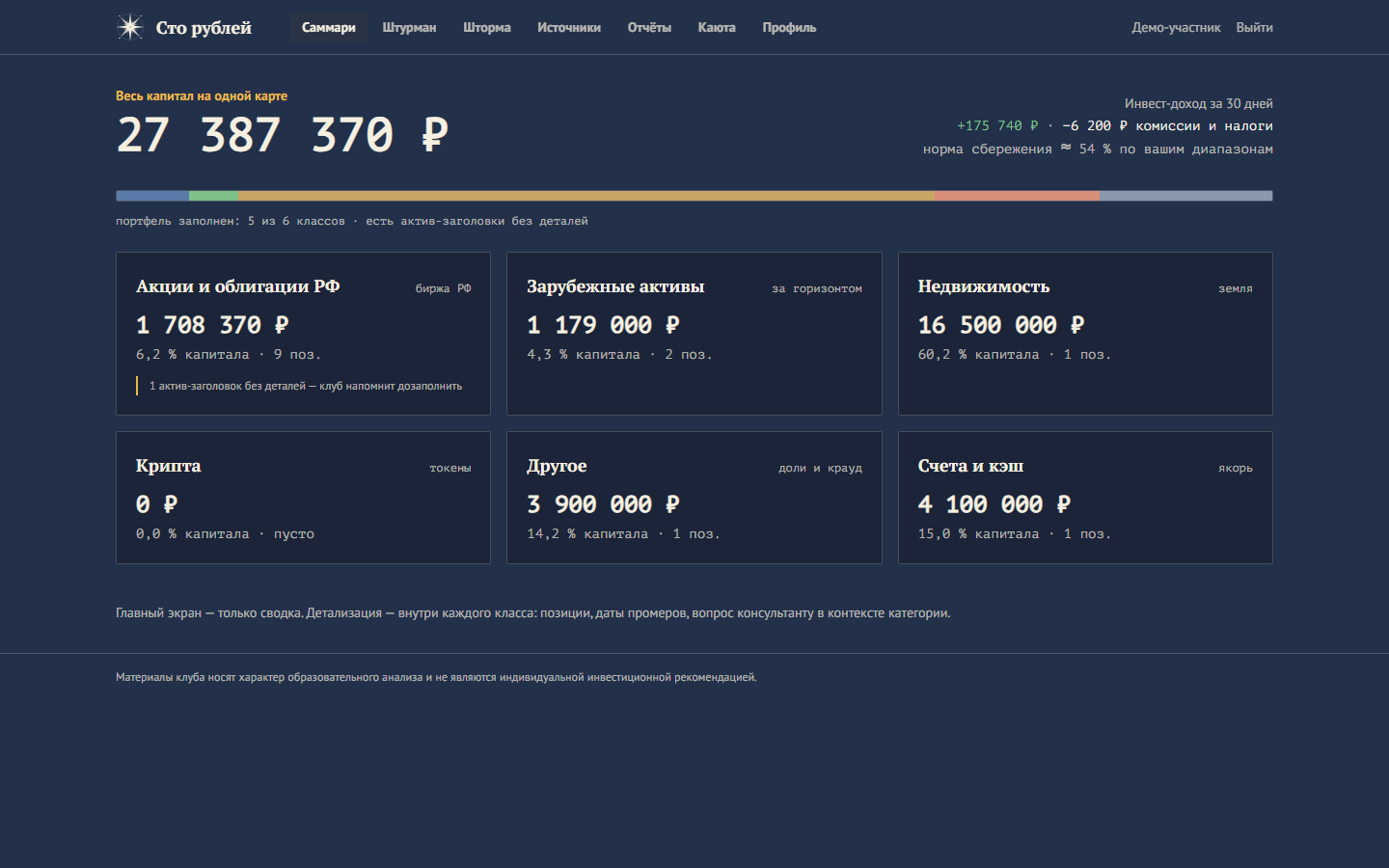Click the gold segment of the portfolio bar

(x=587, y=196)
